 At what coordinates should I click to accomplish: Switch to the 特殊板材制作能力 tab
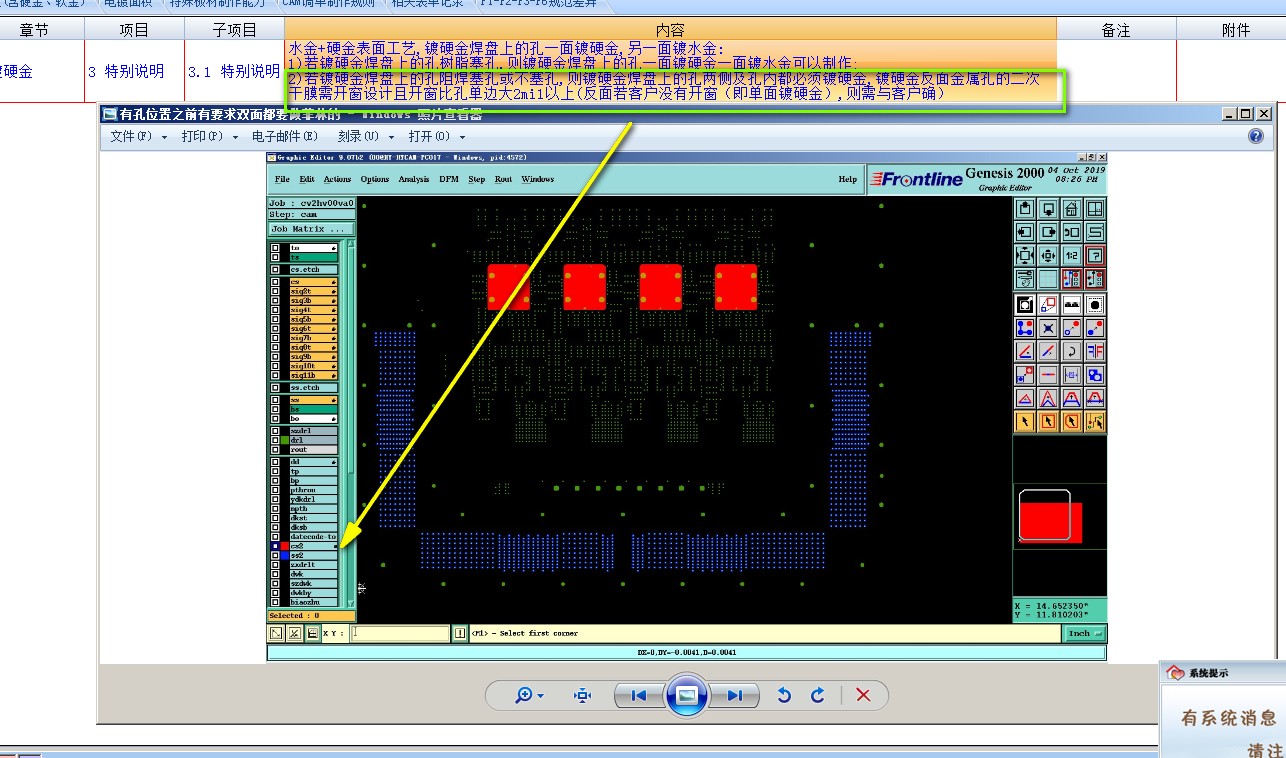coord(220,4)
